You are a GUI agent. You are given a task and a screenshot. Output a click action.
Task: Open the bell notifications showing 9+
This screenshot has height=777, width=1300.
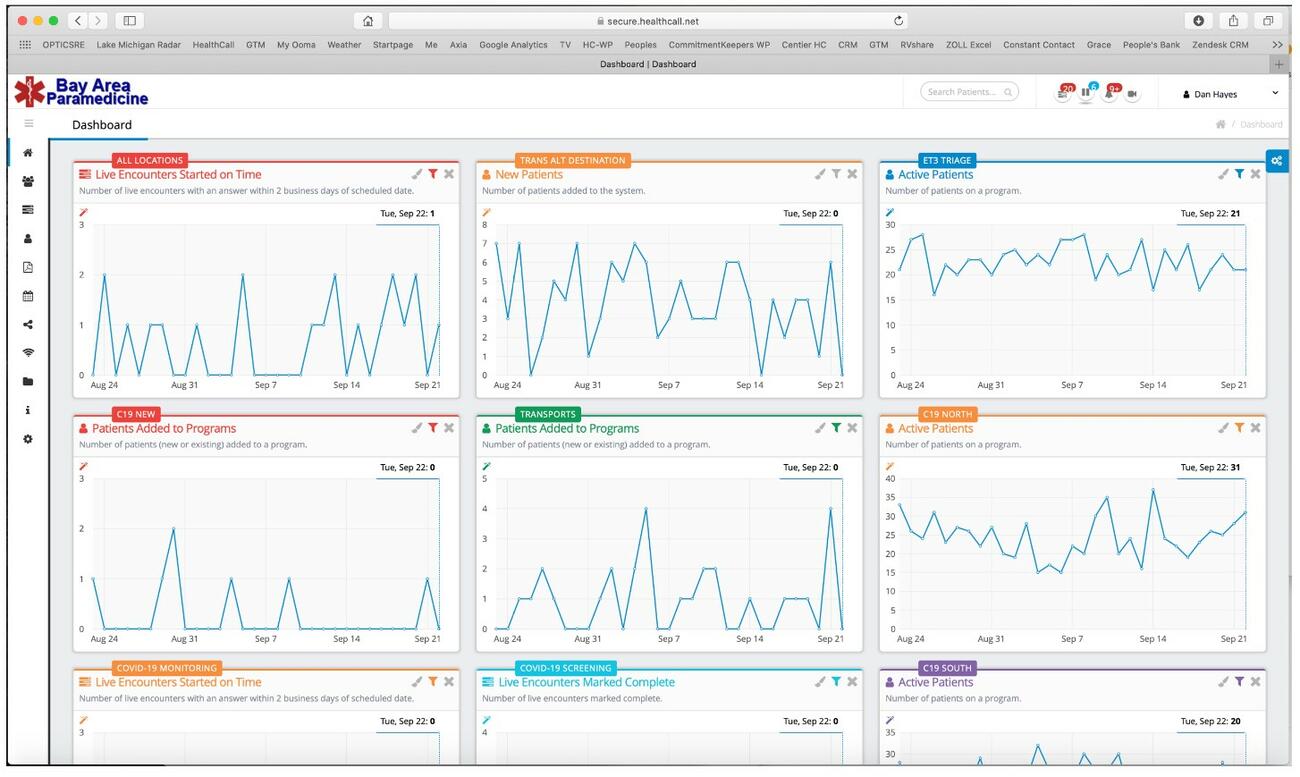click(1112, 92)
